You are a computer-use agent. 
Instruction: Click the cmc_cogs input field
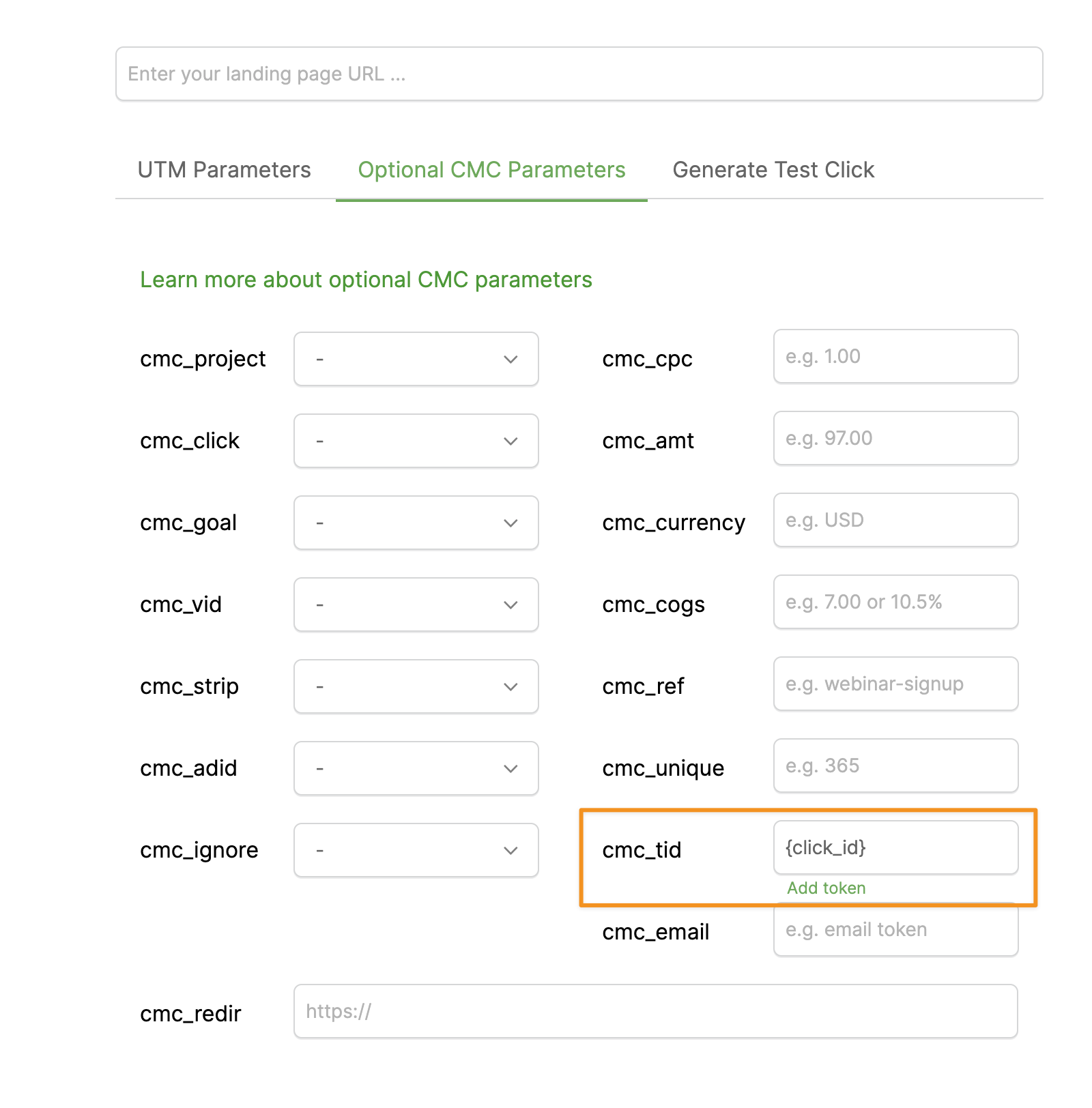tap(895, 602)
